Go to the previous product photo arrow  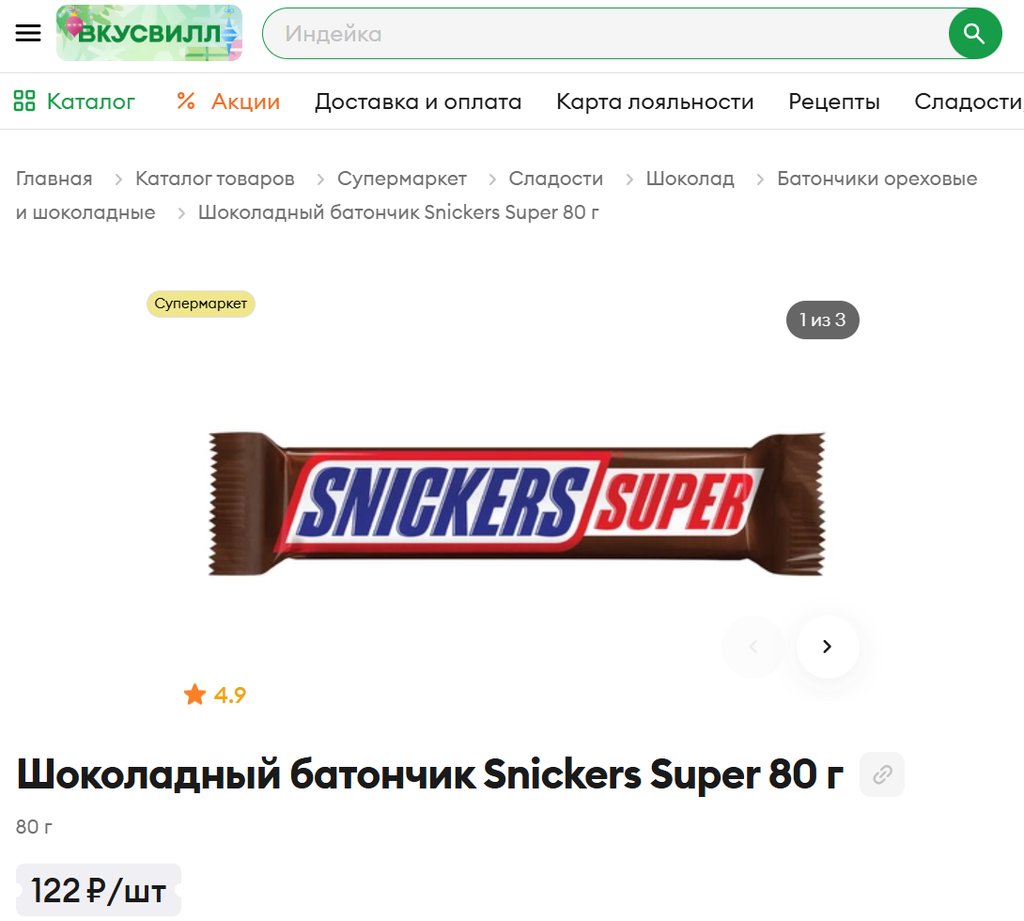pyautogui.click(x=753, y=646)
